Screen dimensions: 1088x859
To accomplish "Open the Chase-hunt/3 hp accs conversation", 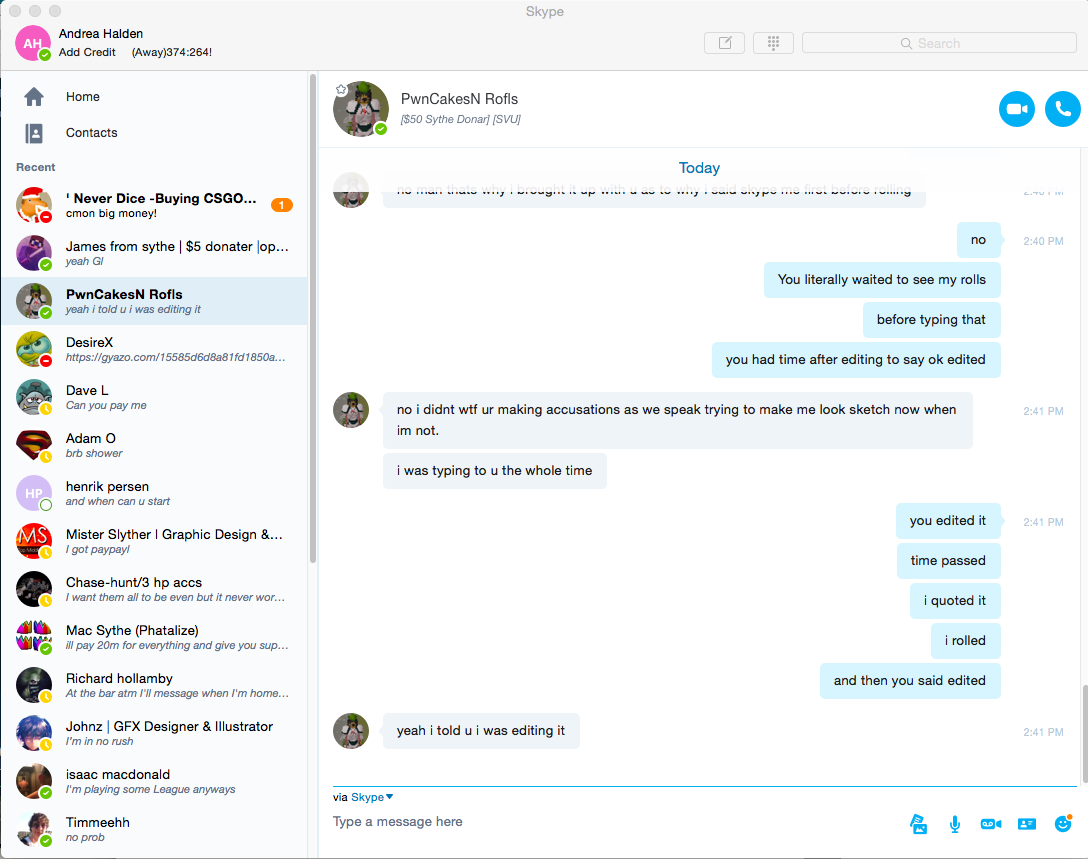I will [x=154, y=588].
